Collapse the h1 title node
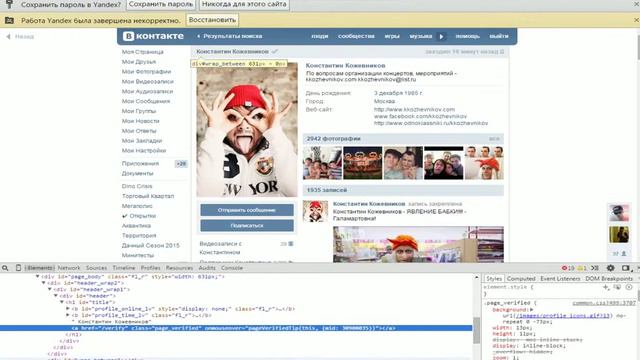The width and height of the screenshot is (640, 360). click(62, 302)
